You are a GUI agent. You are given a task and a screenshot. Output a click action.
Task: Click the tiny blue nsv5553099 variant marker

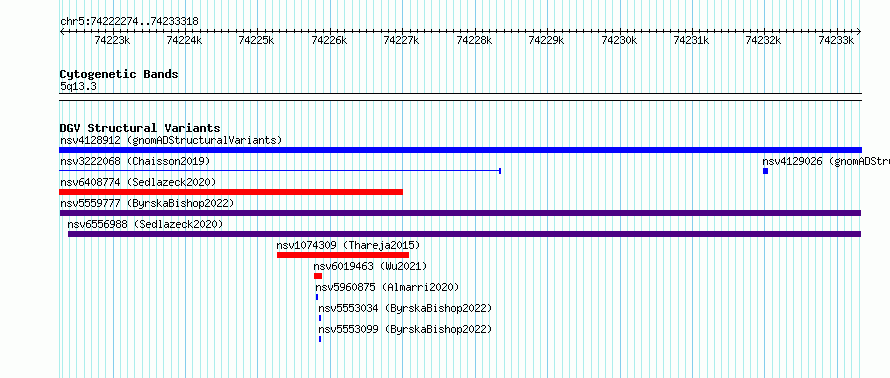320,339
